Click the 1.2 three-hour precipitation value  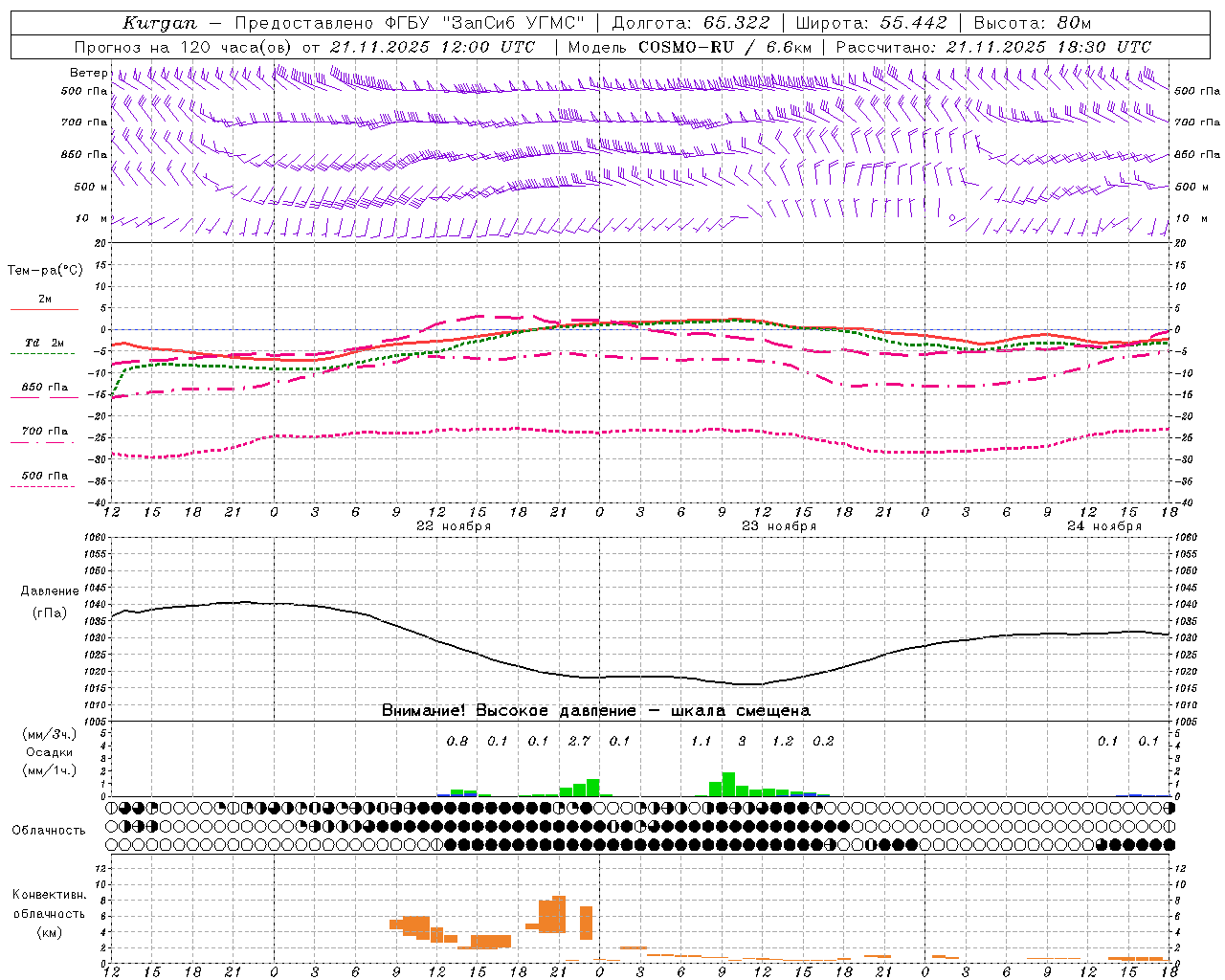pyautogui.click(x=783, y=742)
